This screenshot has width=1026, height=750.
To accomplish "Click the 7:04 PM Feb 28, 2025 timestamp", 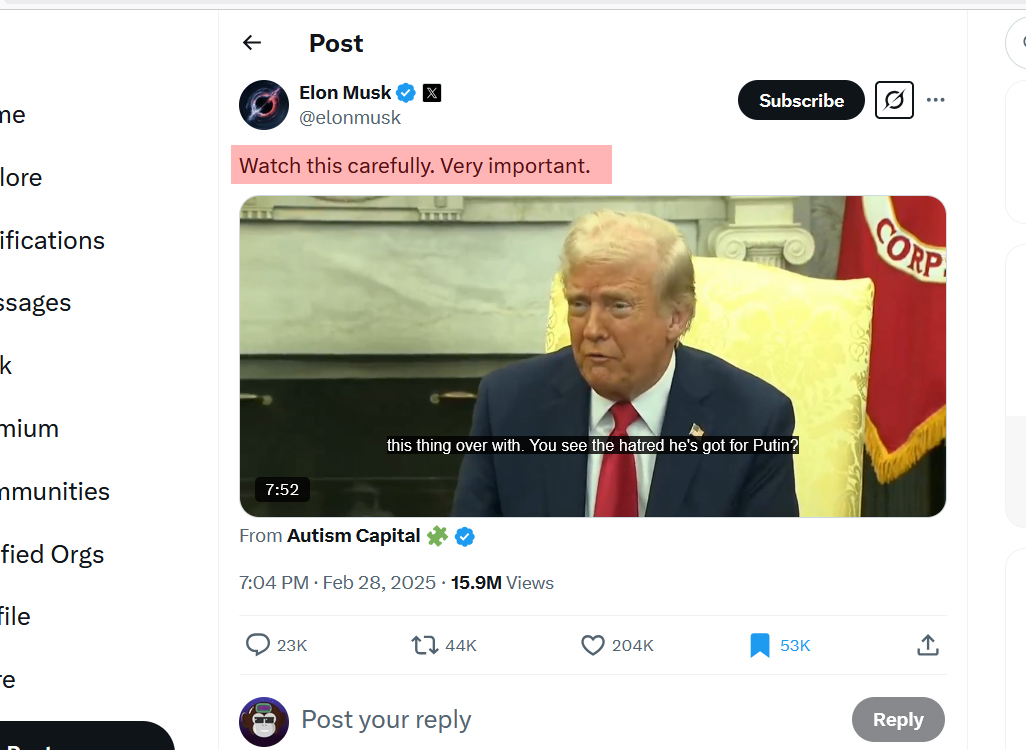I will pos(338,583).
